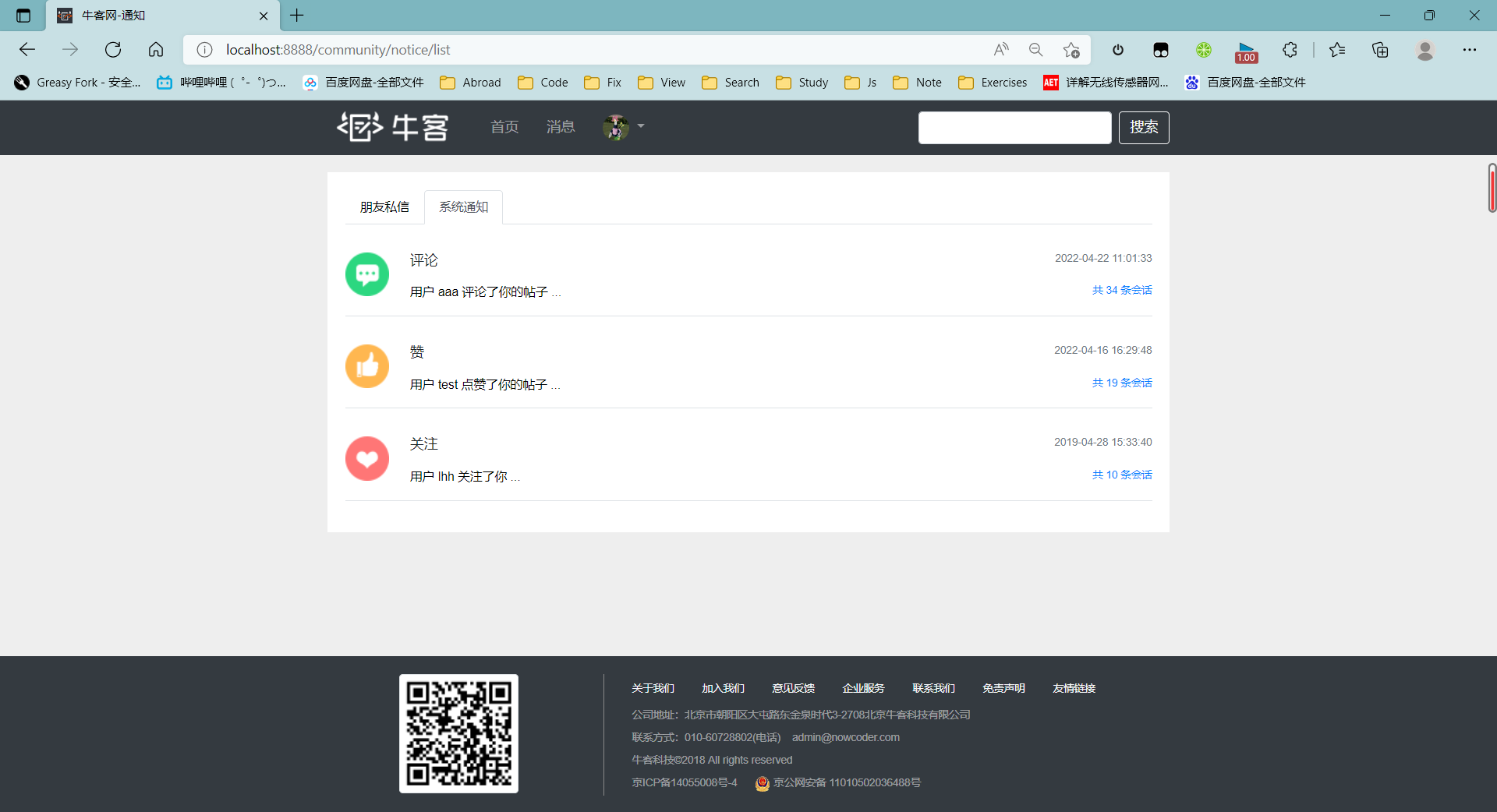
Task: Open the 共 34 条会话 link
Action: pyautogui.click(x=1121, y=290)
